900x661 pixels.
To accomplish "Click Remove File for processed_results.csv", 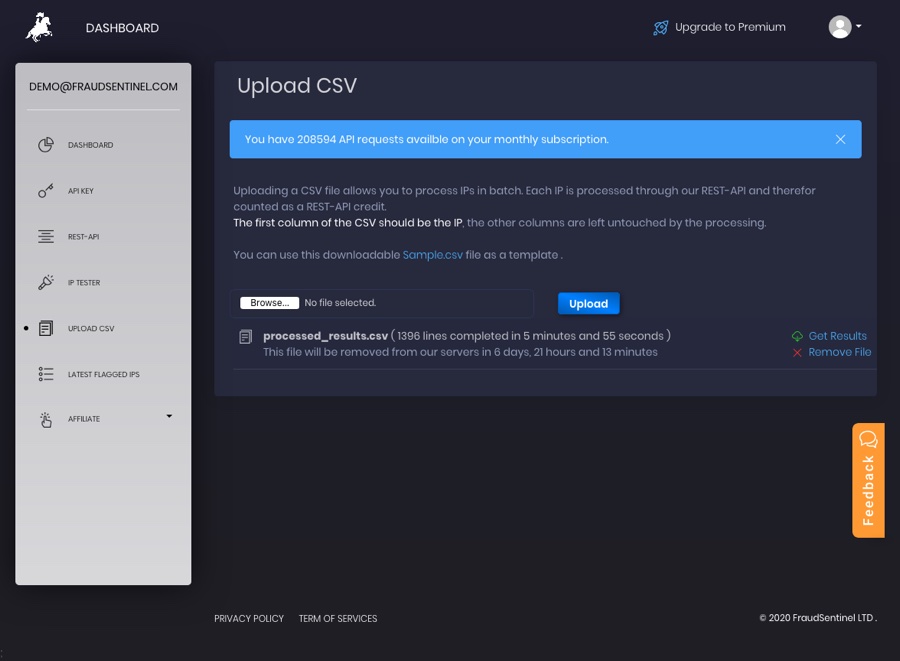I will point(840,352).
